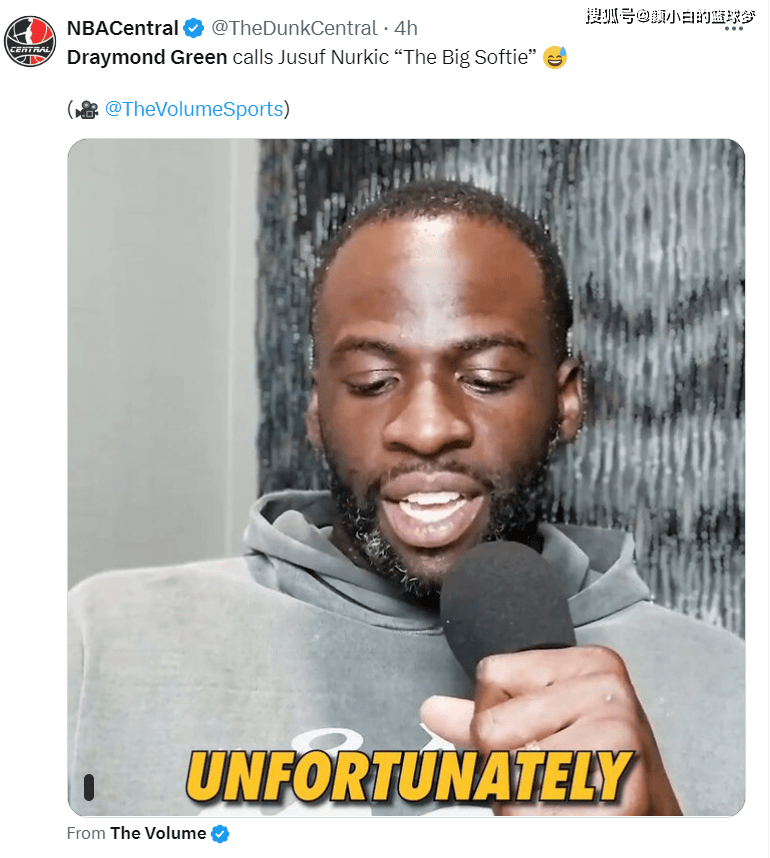Play the Draymond Green video
The height and width of the screenshot is (858, 770).
[406, 477]
